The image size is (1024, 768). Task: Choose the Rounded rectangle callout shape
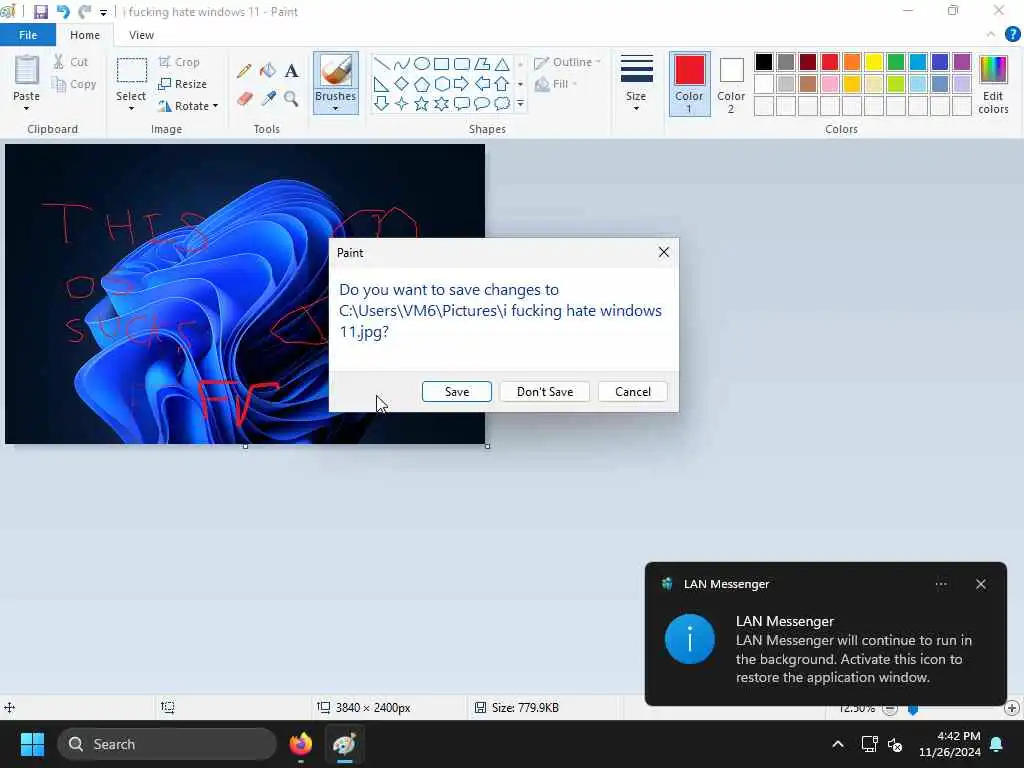[462, 104]
